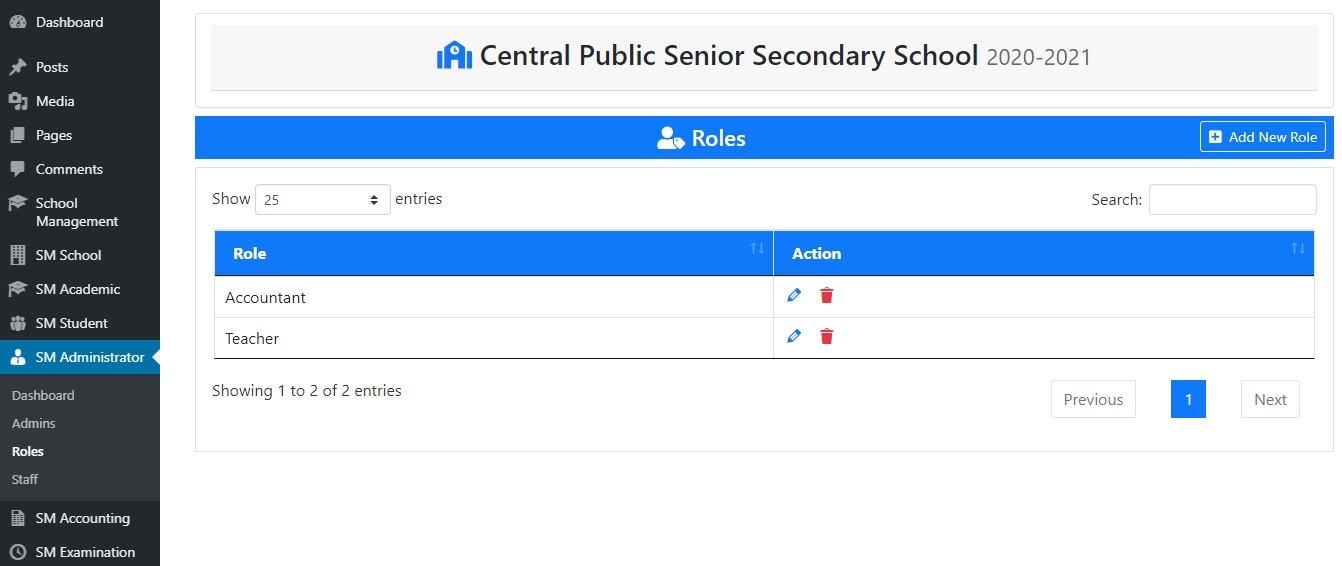Delete the Accountant role via trash icon

pos(827,295)
